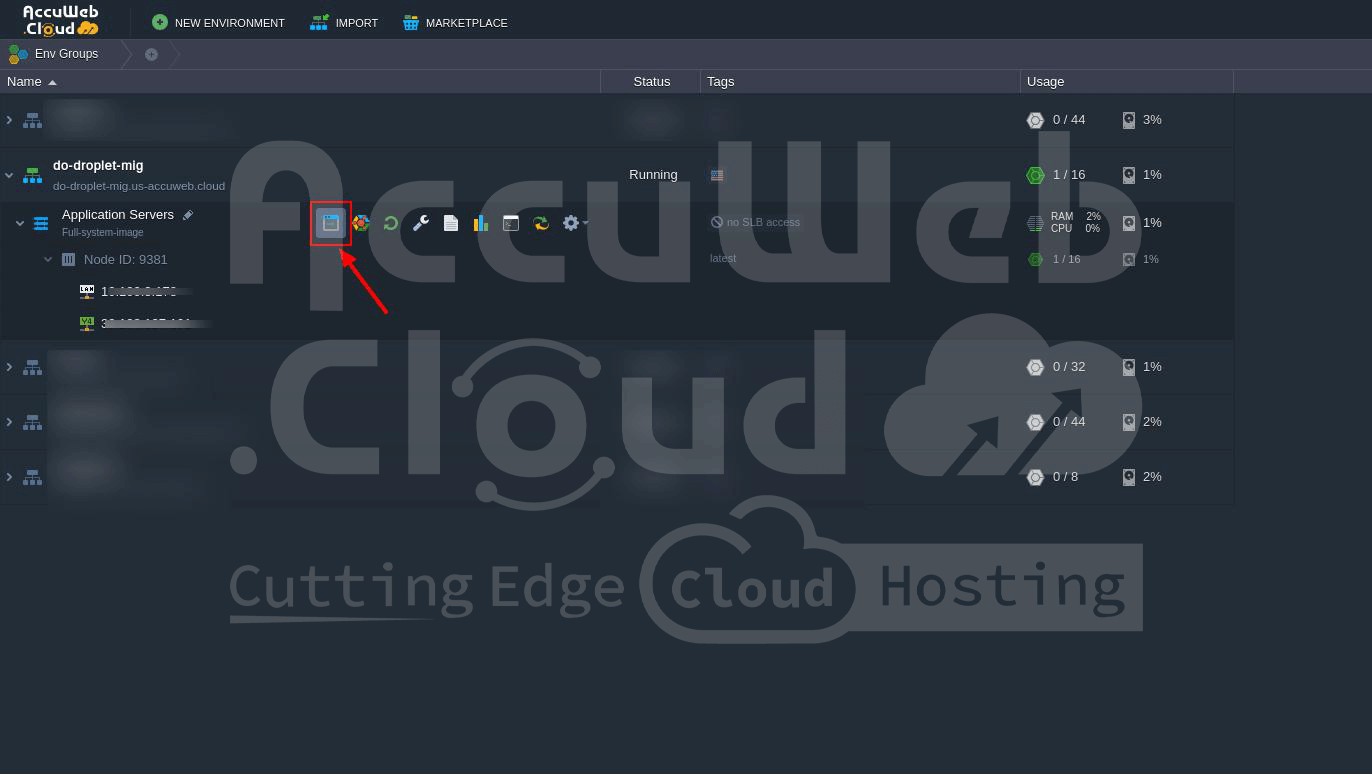Show Statistics bar chart icon

click(481, 223)
